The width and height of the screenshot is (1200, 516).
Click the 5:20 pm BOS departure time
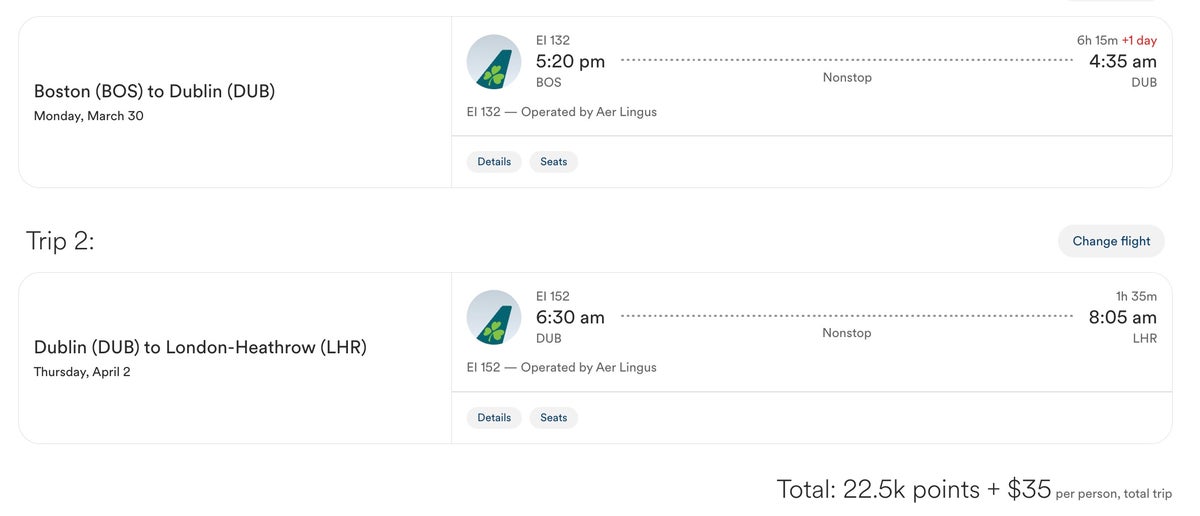570,62
